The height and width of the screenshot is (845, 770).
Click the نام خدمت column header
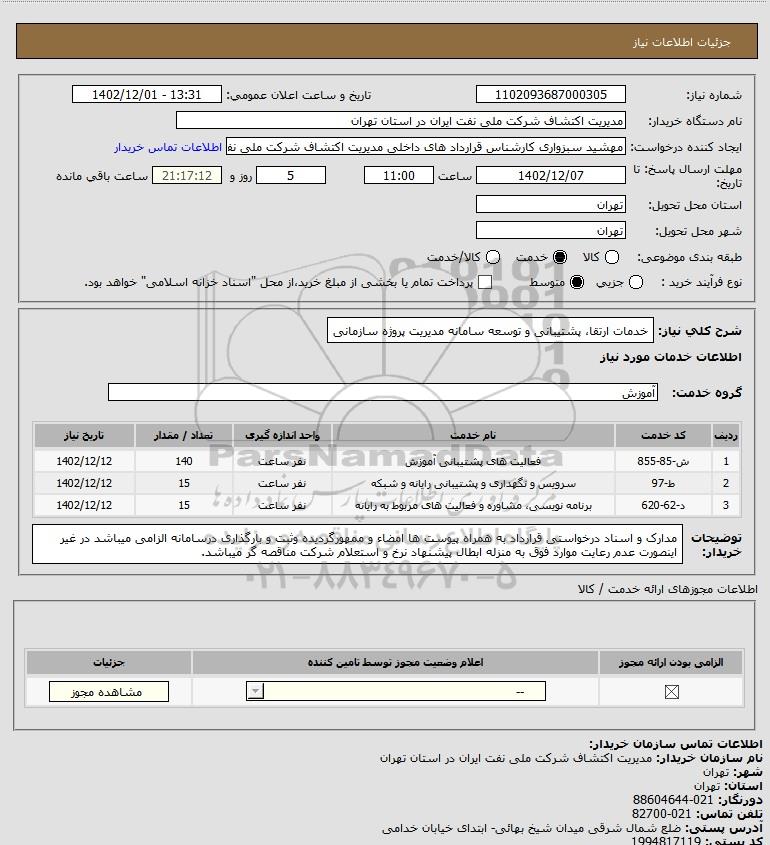pos(473,435)
